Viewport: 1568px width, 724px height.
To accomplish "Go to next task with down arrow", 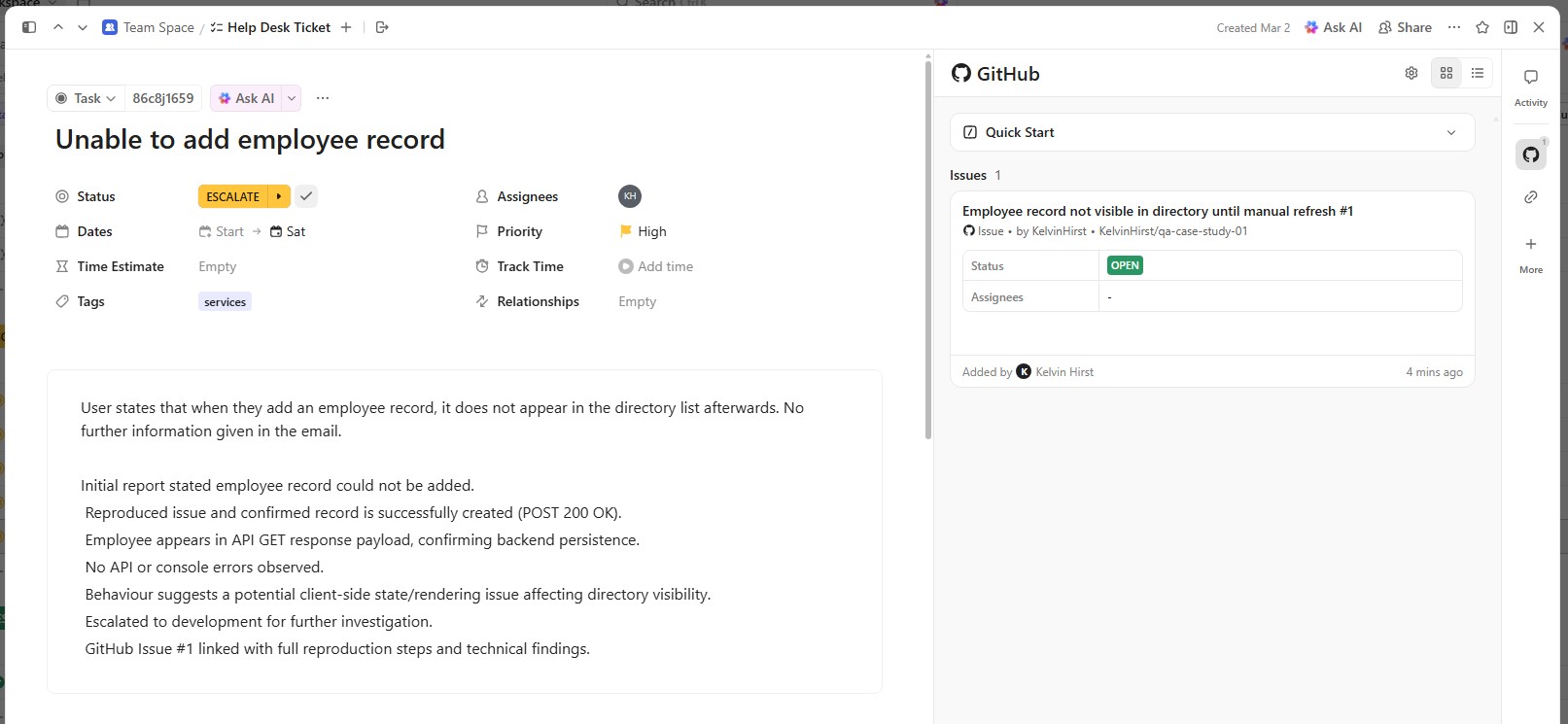I will click(83, 27).
